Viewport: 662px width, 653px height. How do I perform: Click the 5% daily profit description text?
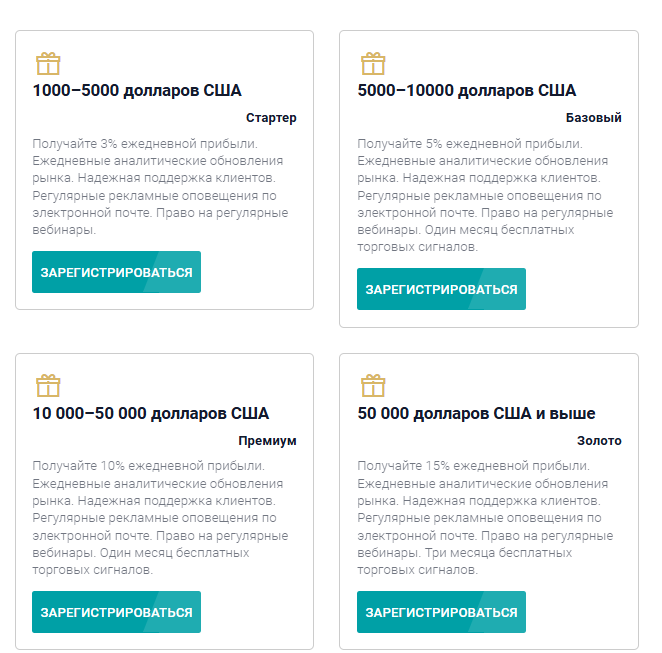486,195
